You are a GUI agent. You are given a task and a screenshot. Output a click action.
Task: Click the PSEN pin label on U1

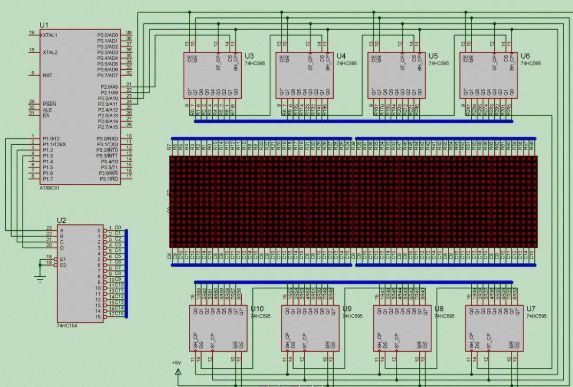click(49, 104)
